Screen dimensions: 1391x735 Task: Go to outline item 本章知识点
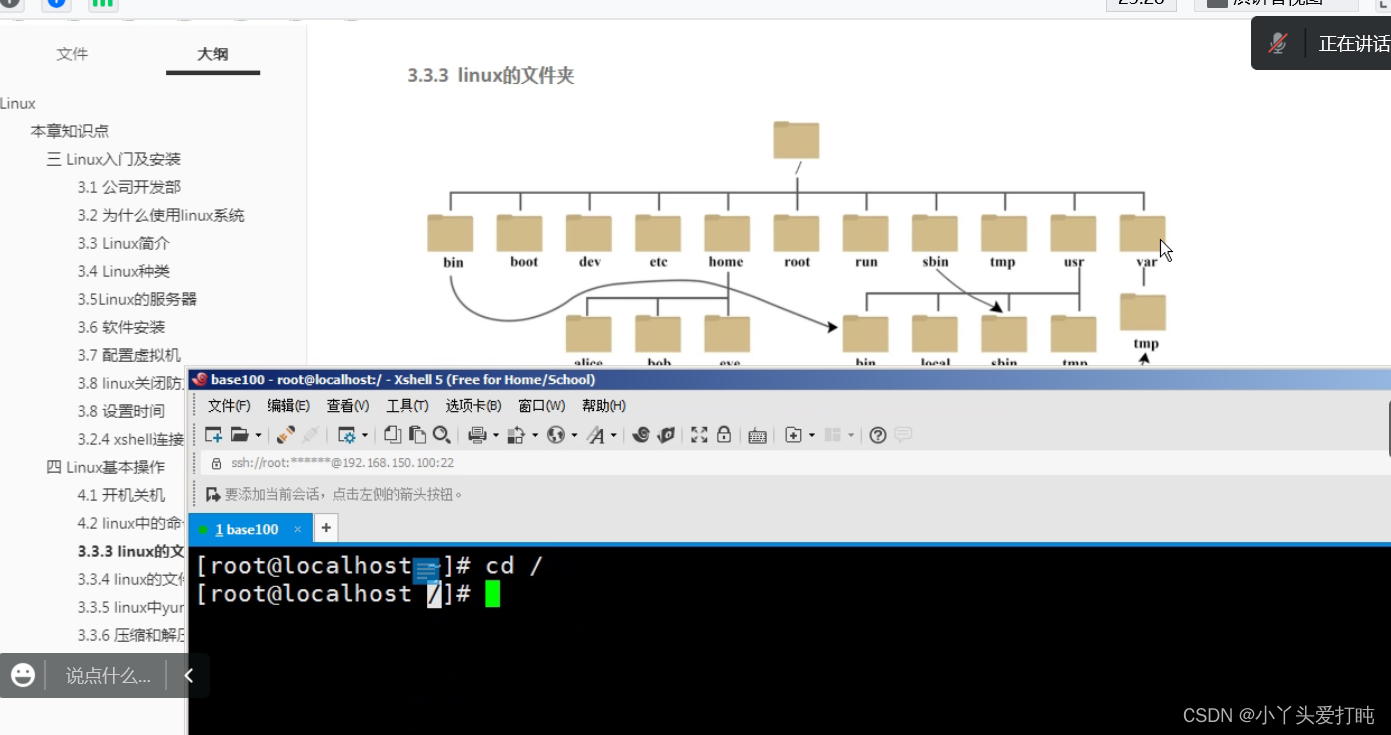[x=70, y=131]
